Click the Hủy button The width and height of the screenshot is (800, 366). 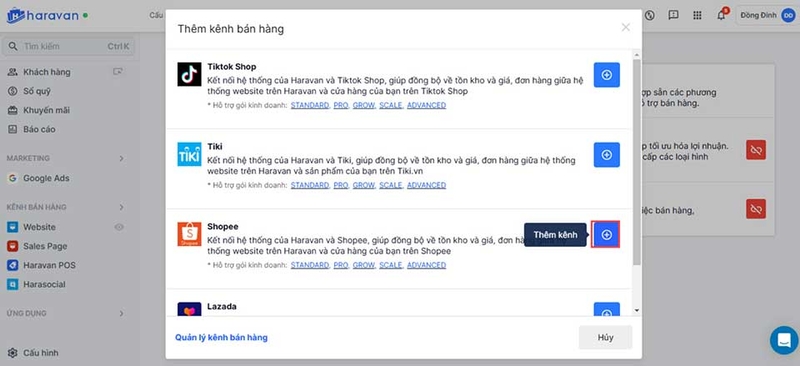(606, 337)
